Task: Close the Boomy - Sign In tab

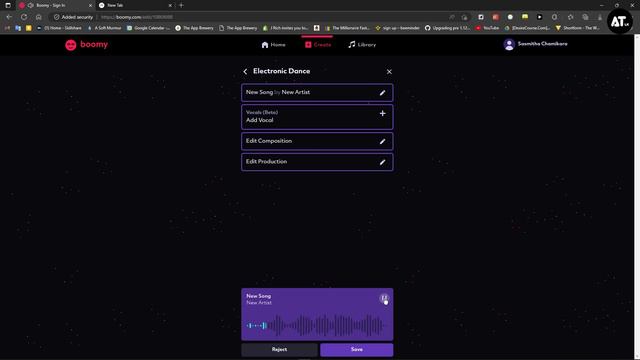Action: (90, 5)
